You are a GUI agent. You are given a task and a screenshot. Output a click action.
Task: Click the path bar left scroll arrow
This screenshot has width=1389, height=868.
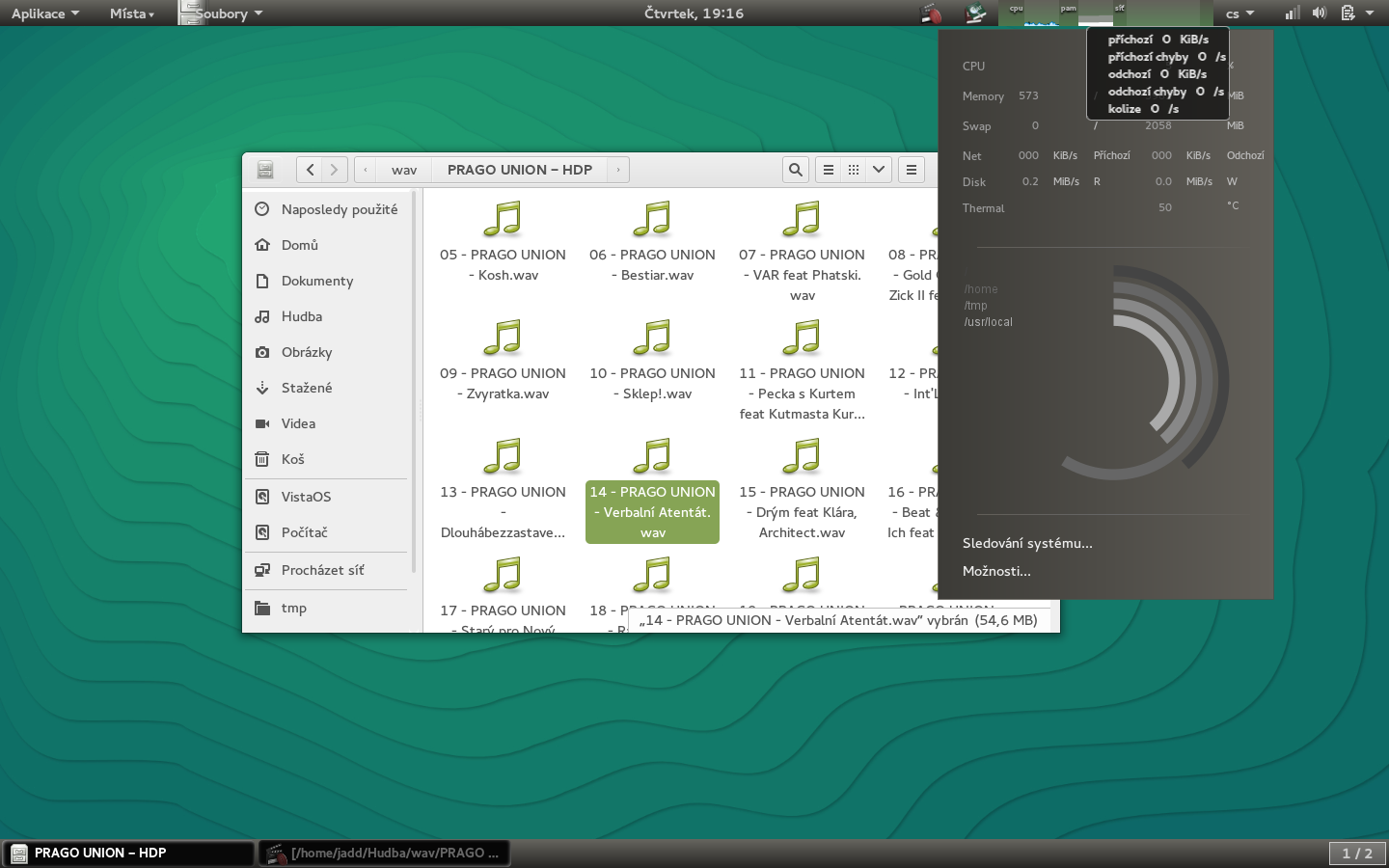(x=366, y=170)
